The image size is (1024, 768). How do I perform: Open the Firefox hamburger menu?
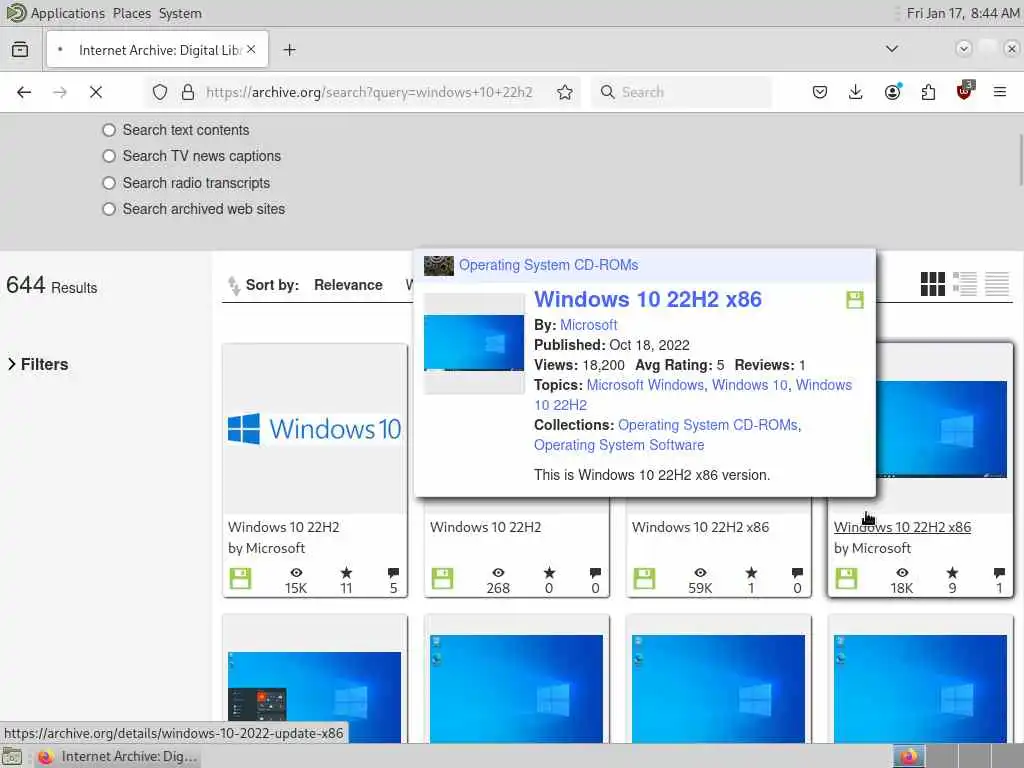click(999, 92)
